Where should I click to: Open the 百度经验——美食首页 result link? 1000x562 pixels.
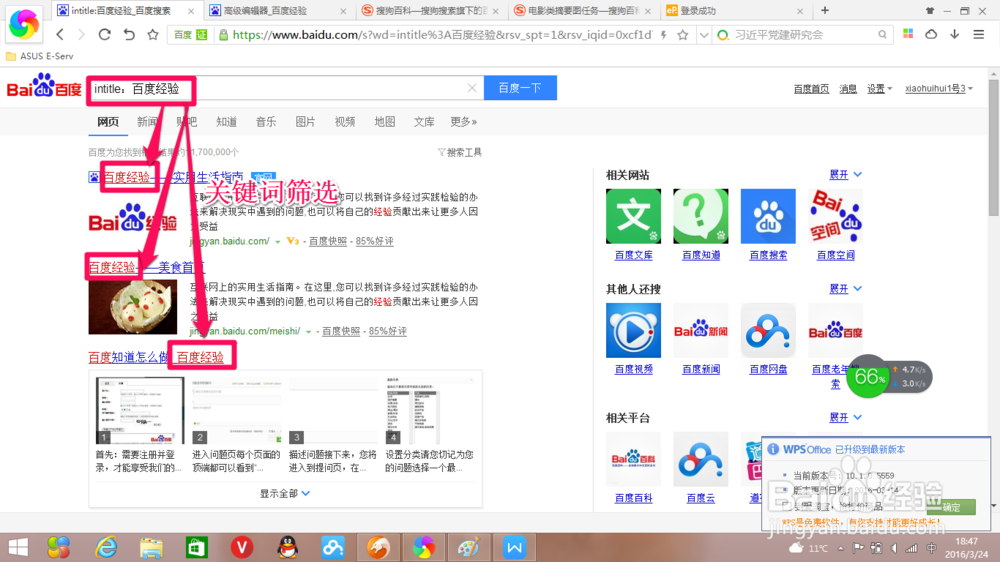pyautogui.click(x=147, y=267)
